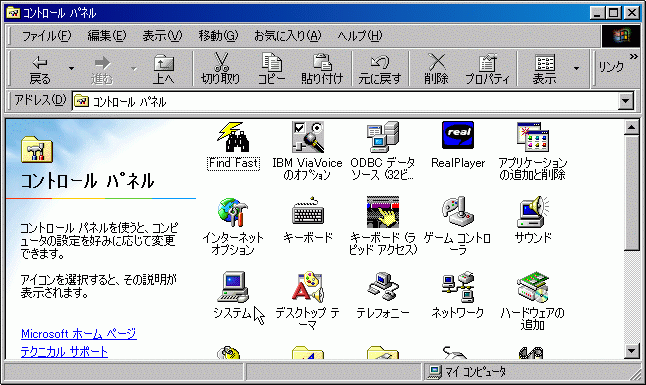Select the キーボード icon
The image size is (646, 385).
308,211
